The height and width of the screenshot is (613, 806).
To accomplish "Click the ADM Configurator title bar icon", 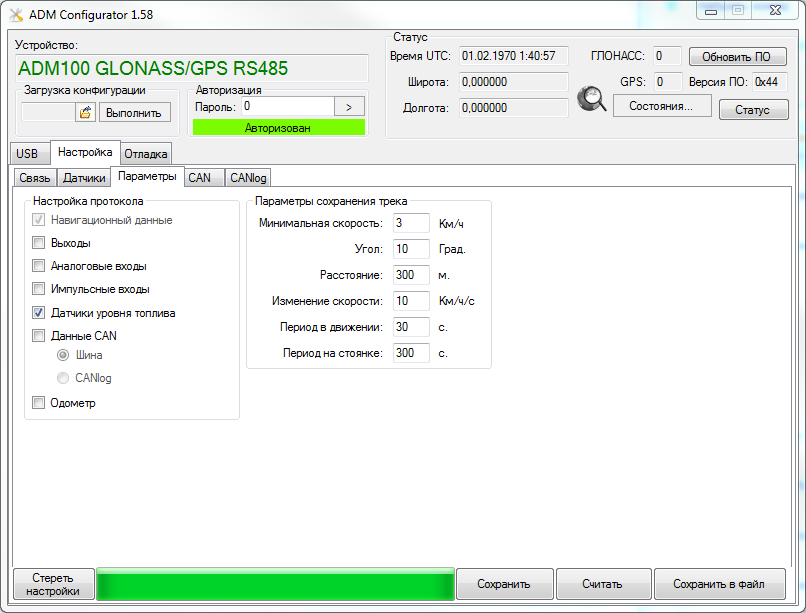I will point(16,15).
